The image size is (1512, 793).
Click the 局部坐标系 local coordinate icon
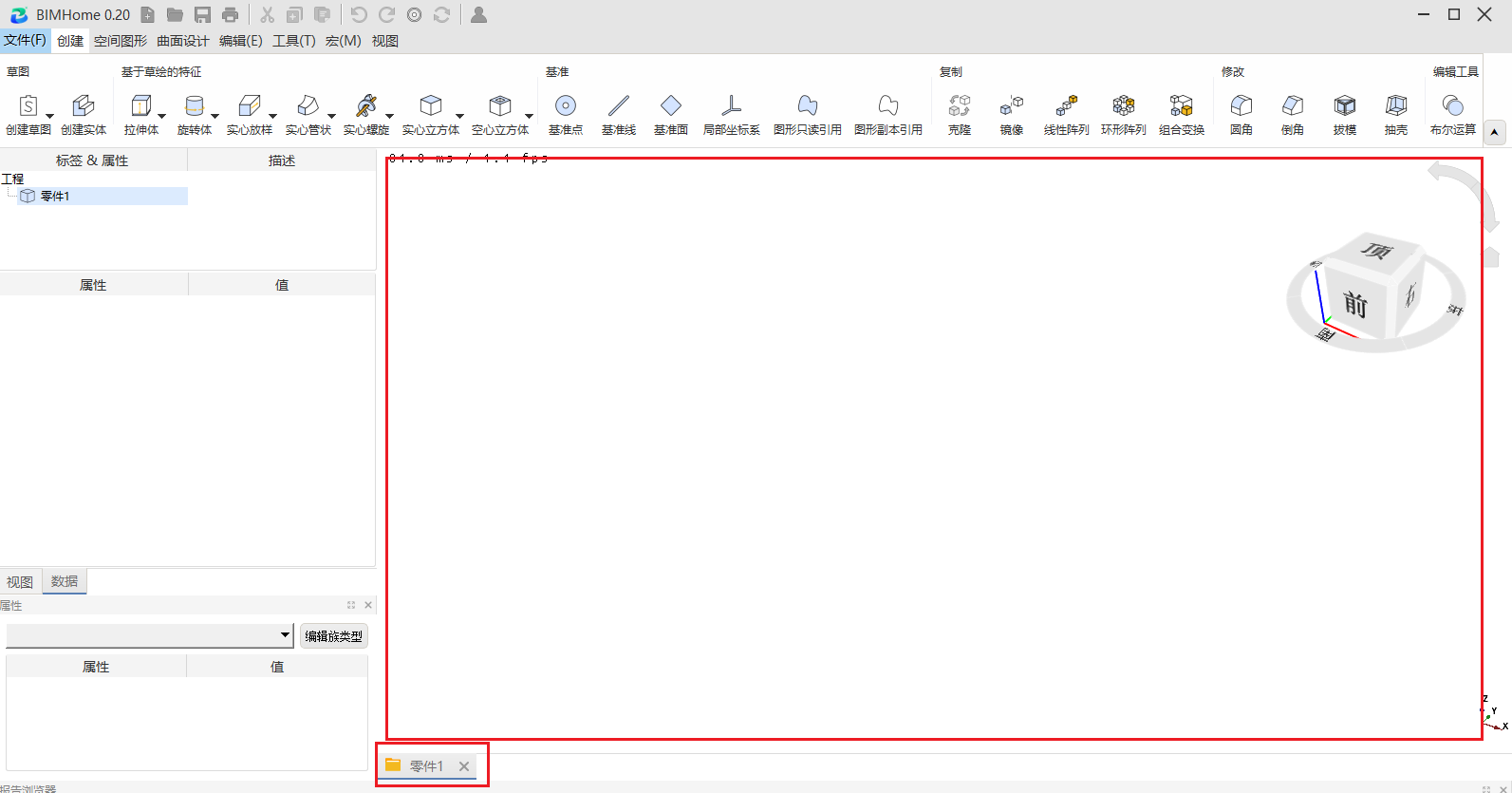[731, 106]
